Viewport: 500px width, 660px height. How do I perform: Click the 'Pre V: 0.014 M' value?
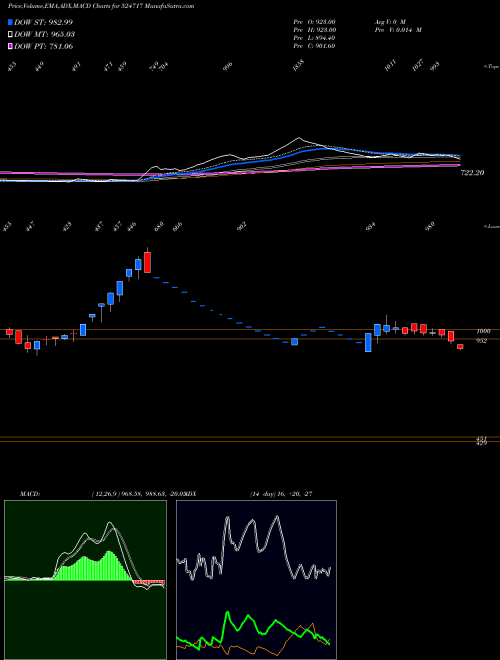(x=397, y=30)
